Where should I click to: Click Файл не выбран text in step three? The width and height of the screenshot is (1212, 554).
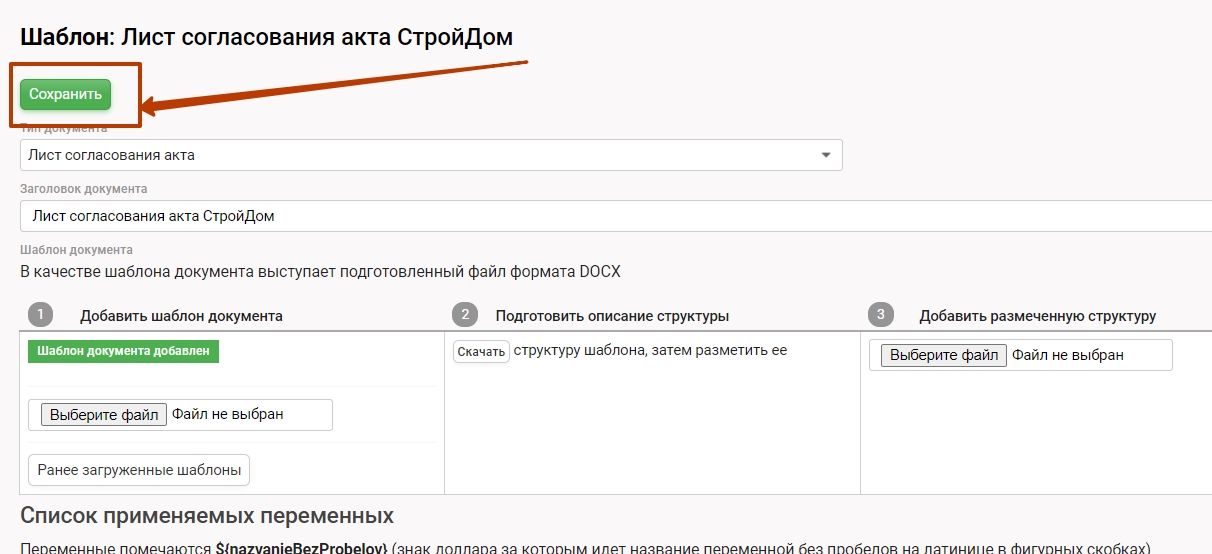click(1067, 355)
